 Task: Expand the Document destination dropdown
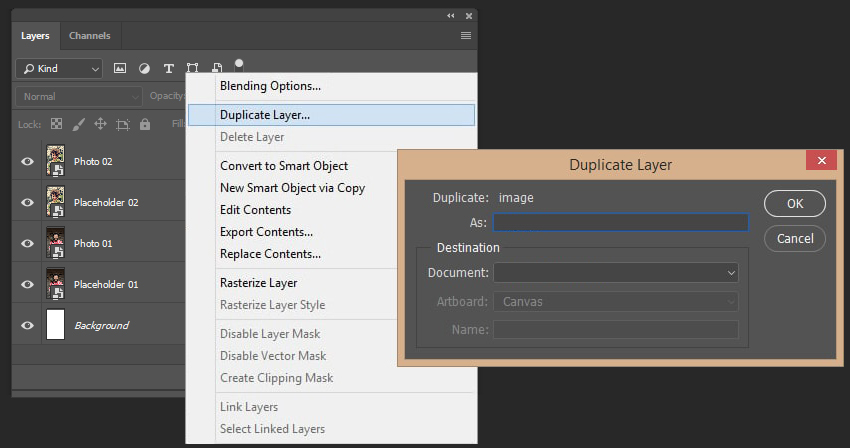click(616, 273)
